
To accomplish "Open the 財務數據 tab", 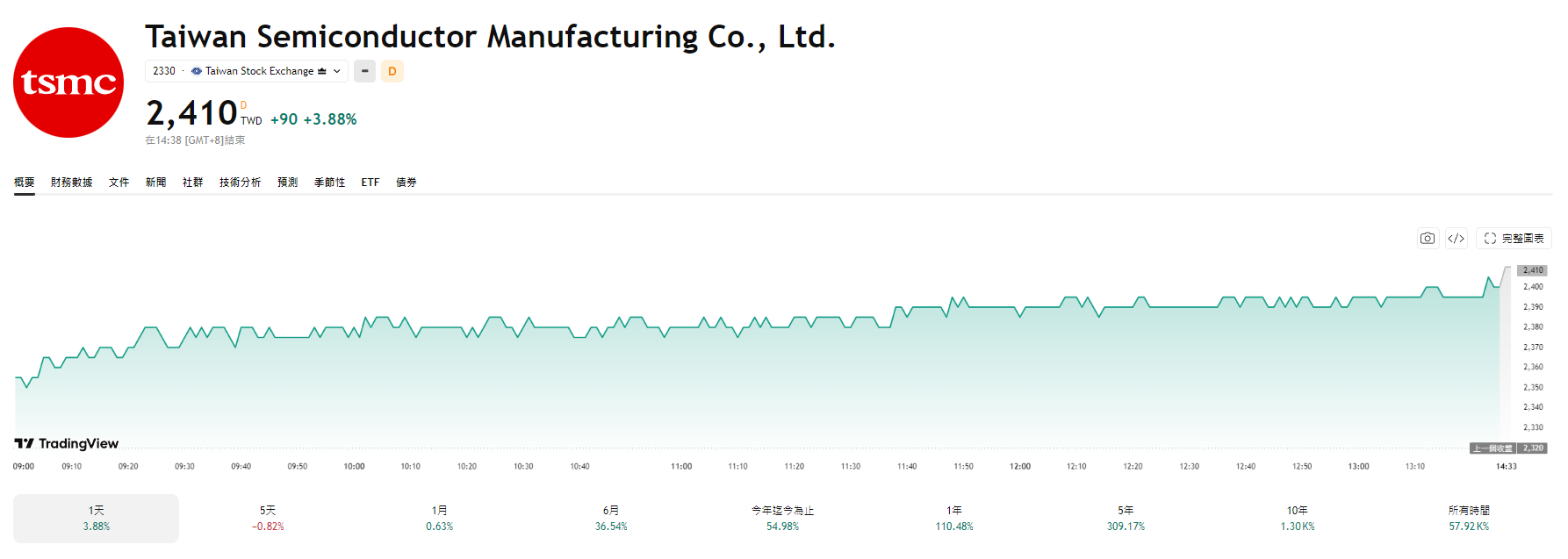I will coord(71,183).
